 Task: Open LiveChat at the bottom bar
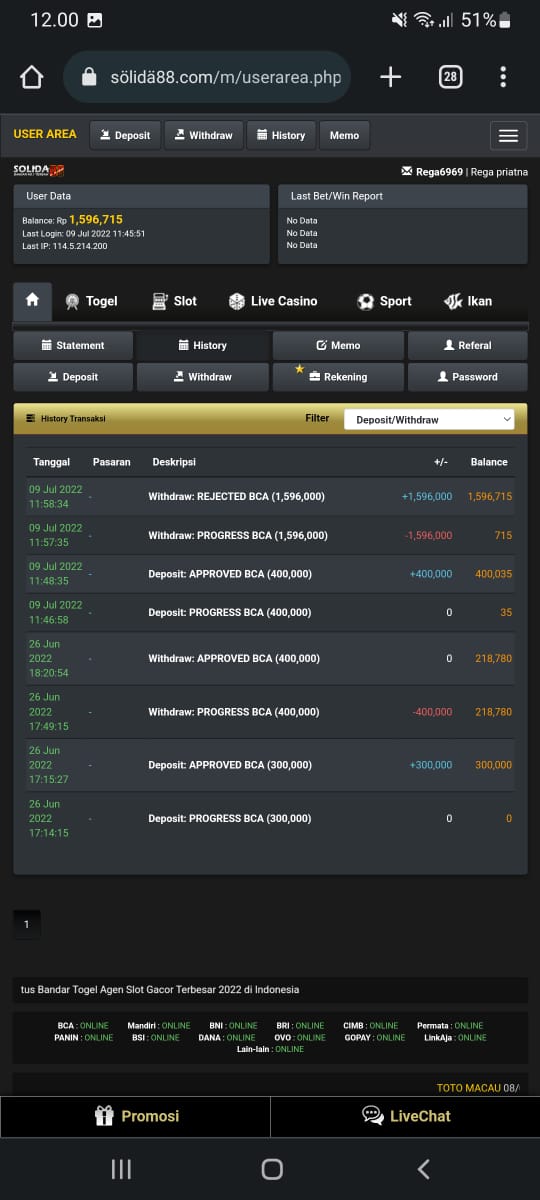pos(406,1116)
